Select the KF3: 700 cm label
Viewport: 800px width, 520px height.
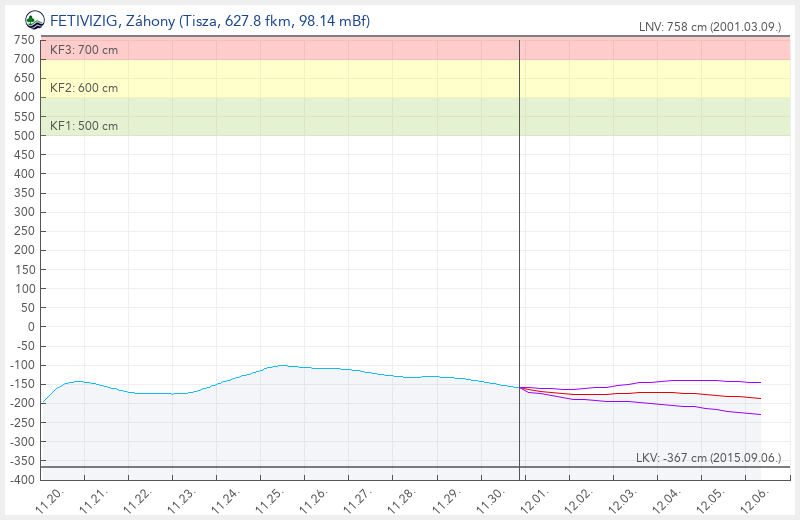(x=84, y=49)
